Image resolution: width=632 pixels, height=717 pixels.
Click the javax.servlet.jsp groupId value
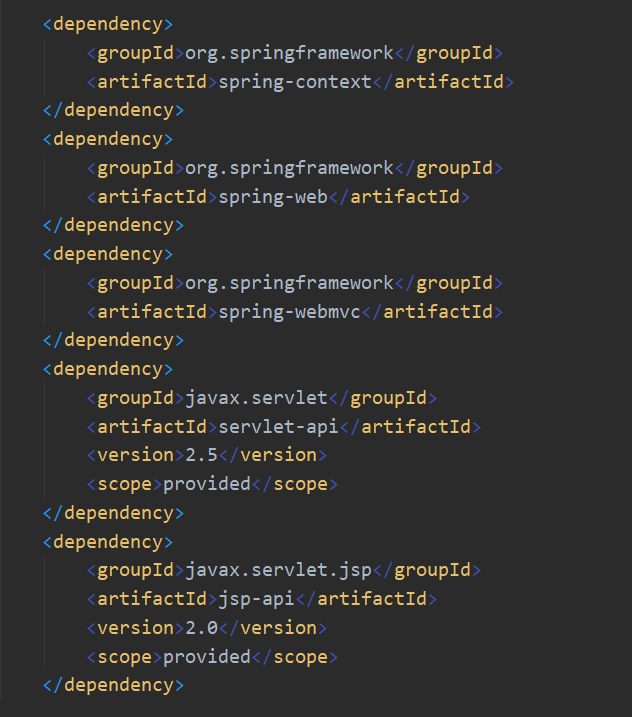coord(279,570)
